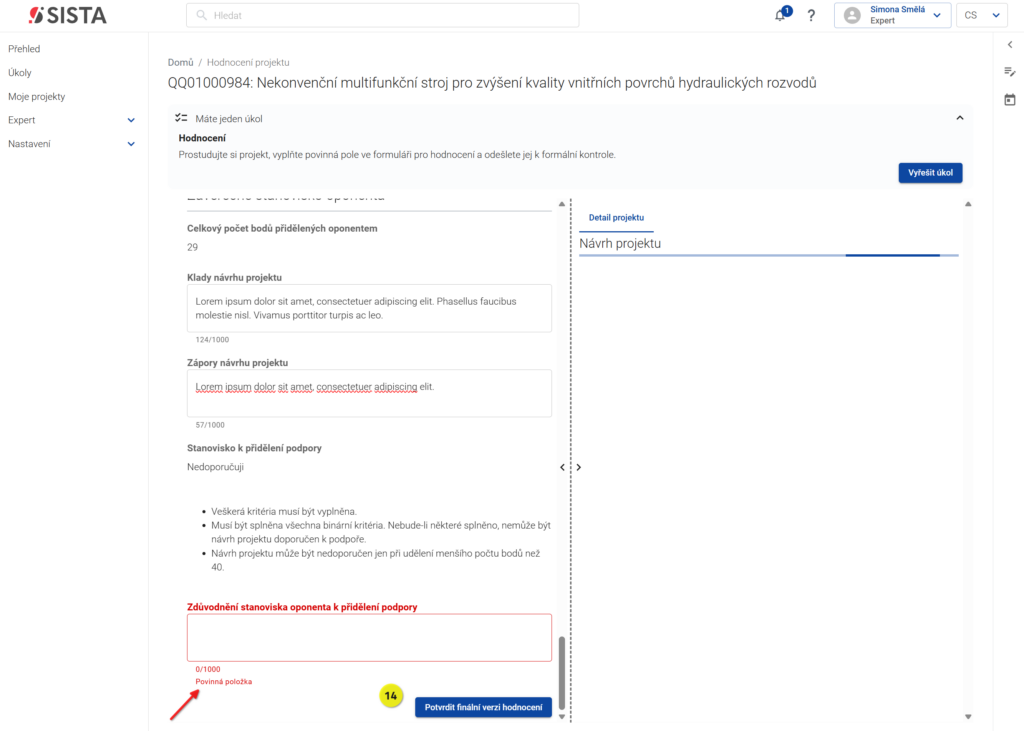Follow the Domů breadcrumb link
This screenshot has width=1024, height=731.
pyautogui.click(x=180, y=63)
